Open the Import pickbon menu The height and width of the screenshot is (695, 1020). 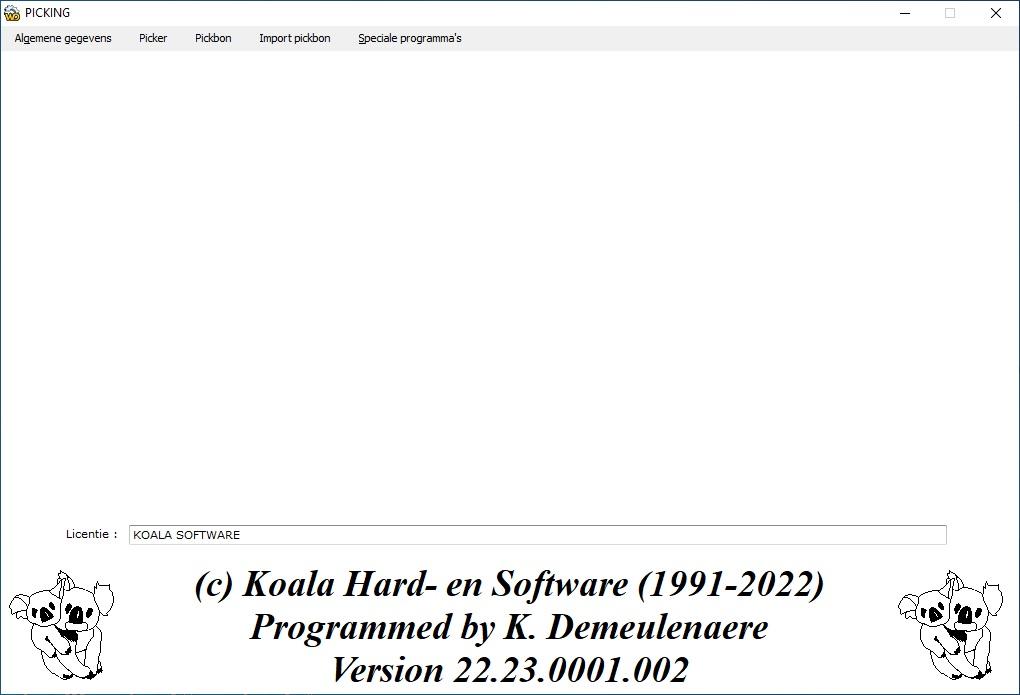[295, 38]
